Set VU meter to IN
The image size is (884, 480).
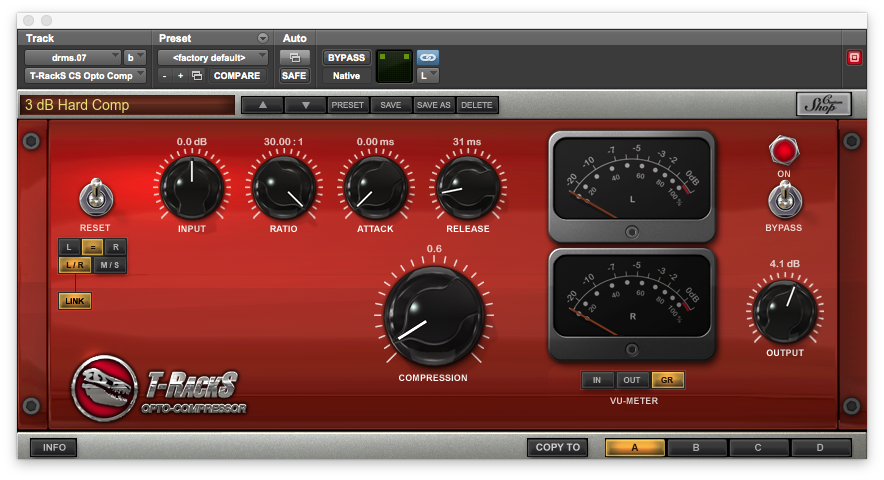point(597,380)
